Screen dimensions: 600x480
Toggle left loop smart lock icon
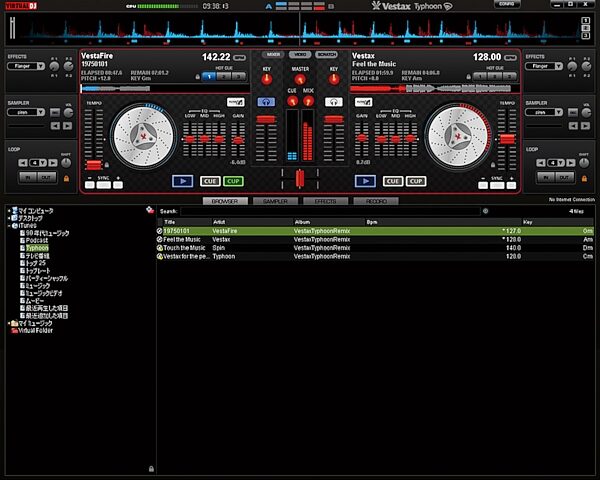click(x=66, y=179)
